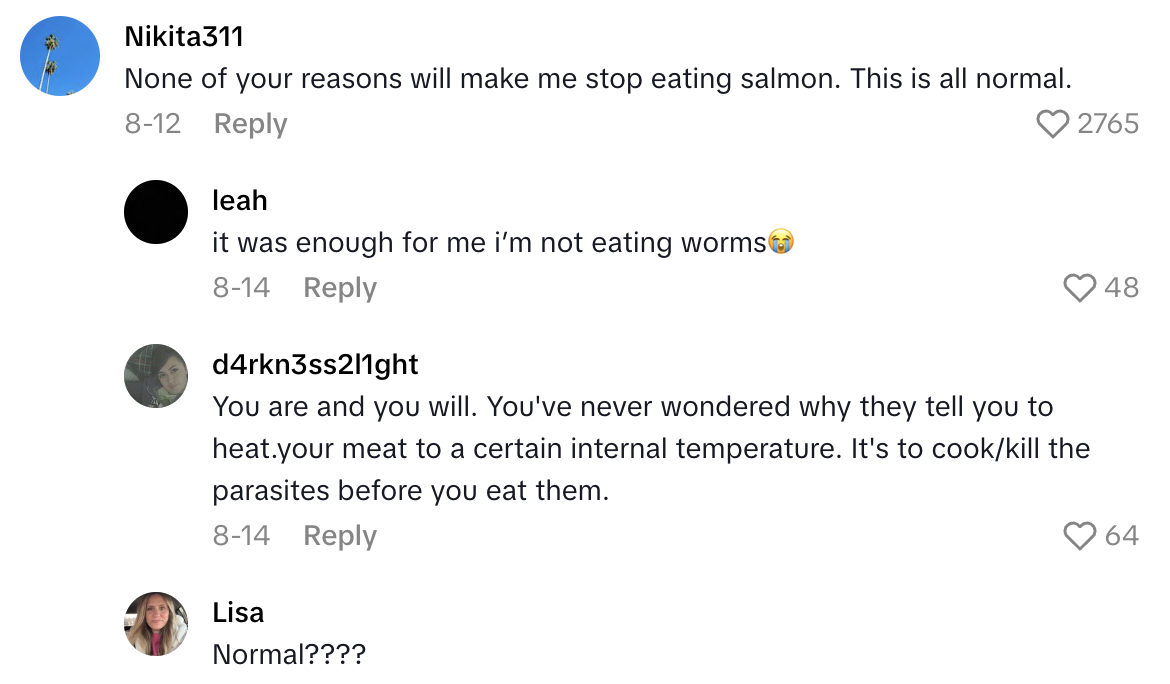The image size is (1170, 684).
Task: Click Reply under d4rkn3ss2l1ght's comment
Action: tap(339, 536)
